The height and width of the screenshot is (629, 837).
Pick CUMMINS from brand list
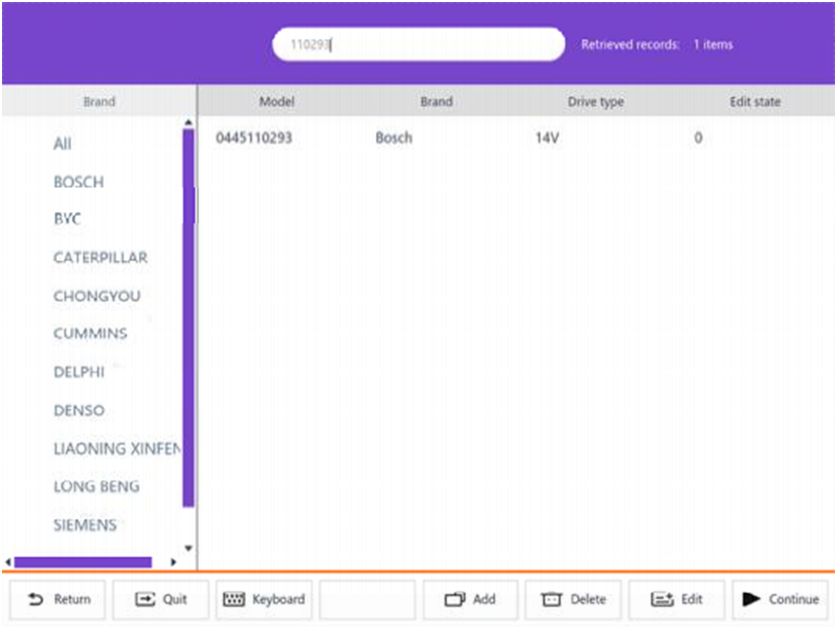[90, 334]
